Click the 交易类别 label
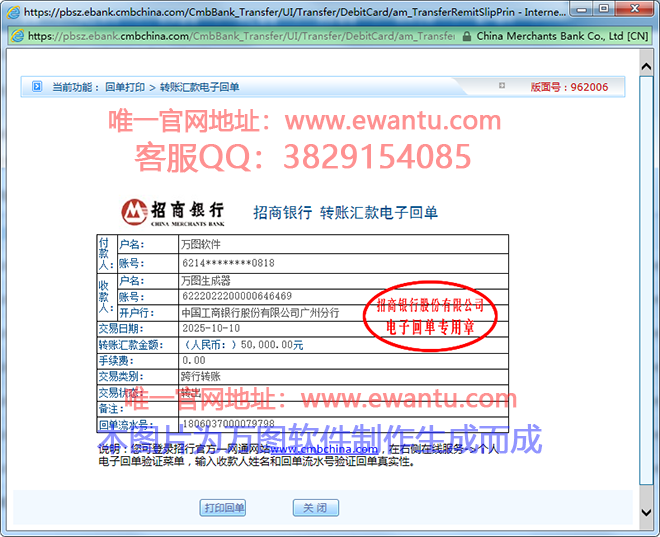This screenshot has height=537, width=660. pos(121,376)
